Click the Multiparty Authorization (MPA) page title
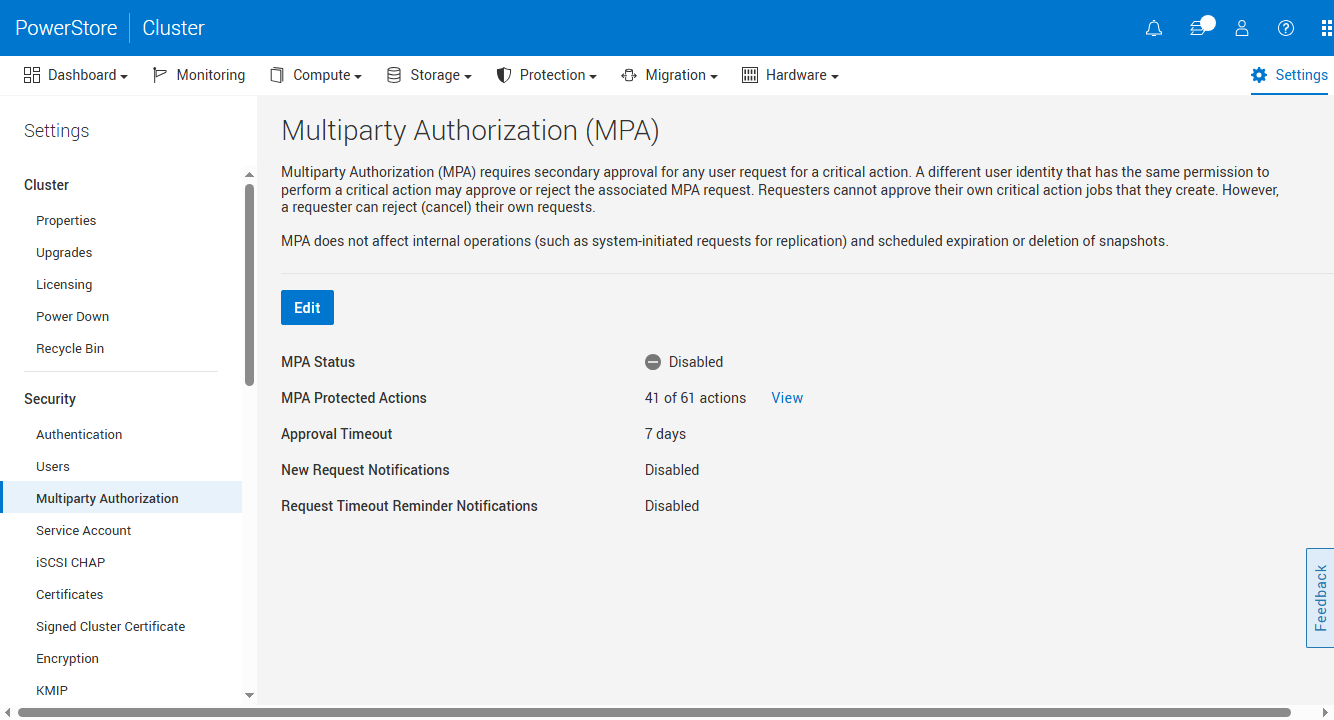 pyautogui.click(x=470, y=131)
